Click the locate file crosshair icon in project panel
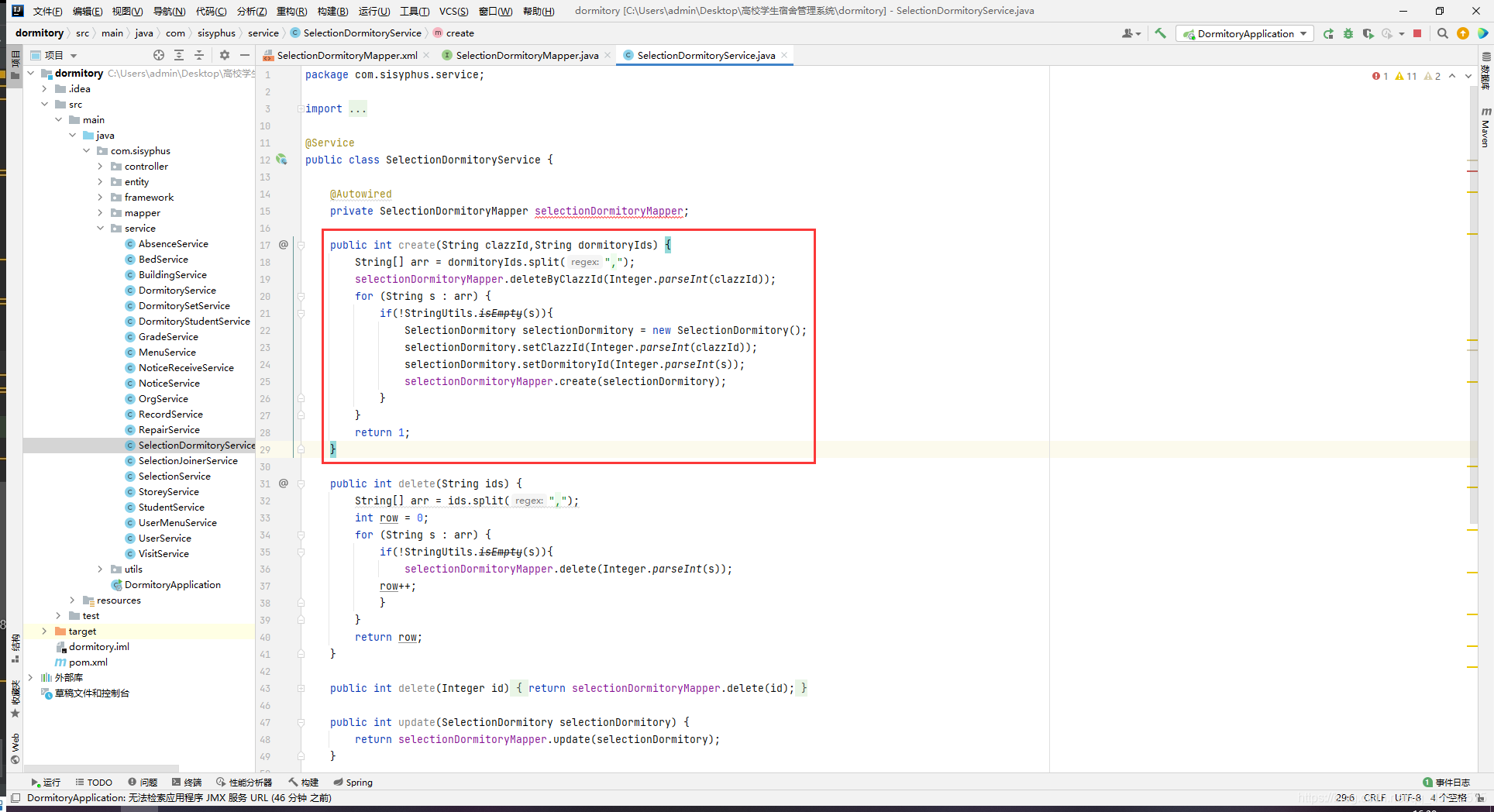 [x=159, y=55]
